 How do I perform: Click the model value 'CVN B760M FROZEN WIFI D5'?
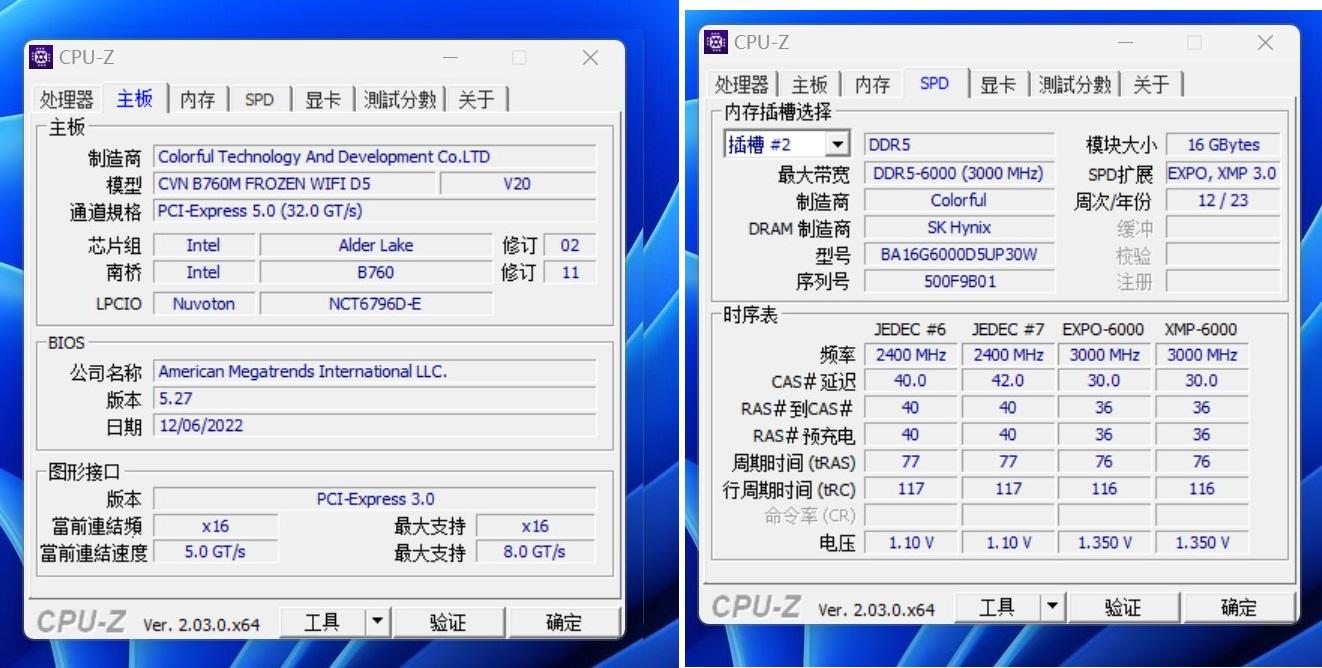click(295, 184)
